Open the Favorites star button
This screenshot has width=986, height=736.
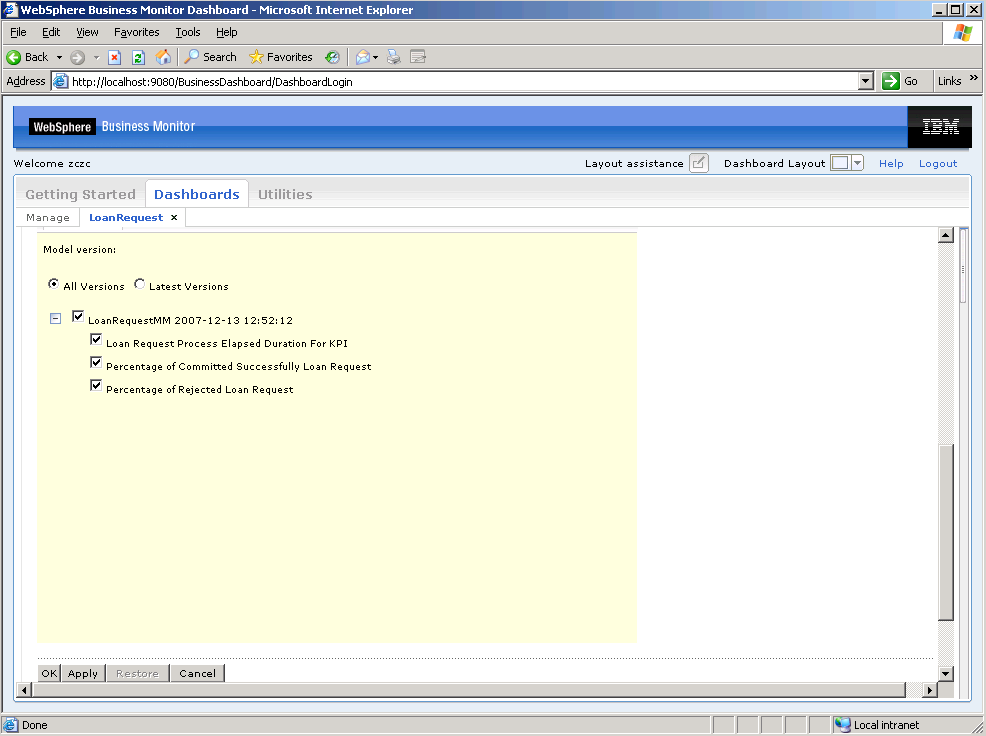[x=281, y=57]
